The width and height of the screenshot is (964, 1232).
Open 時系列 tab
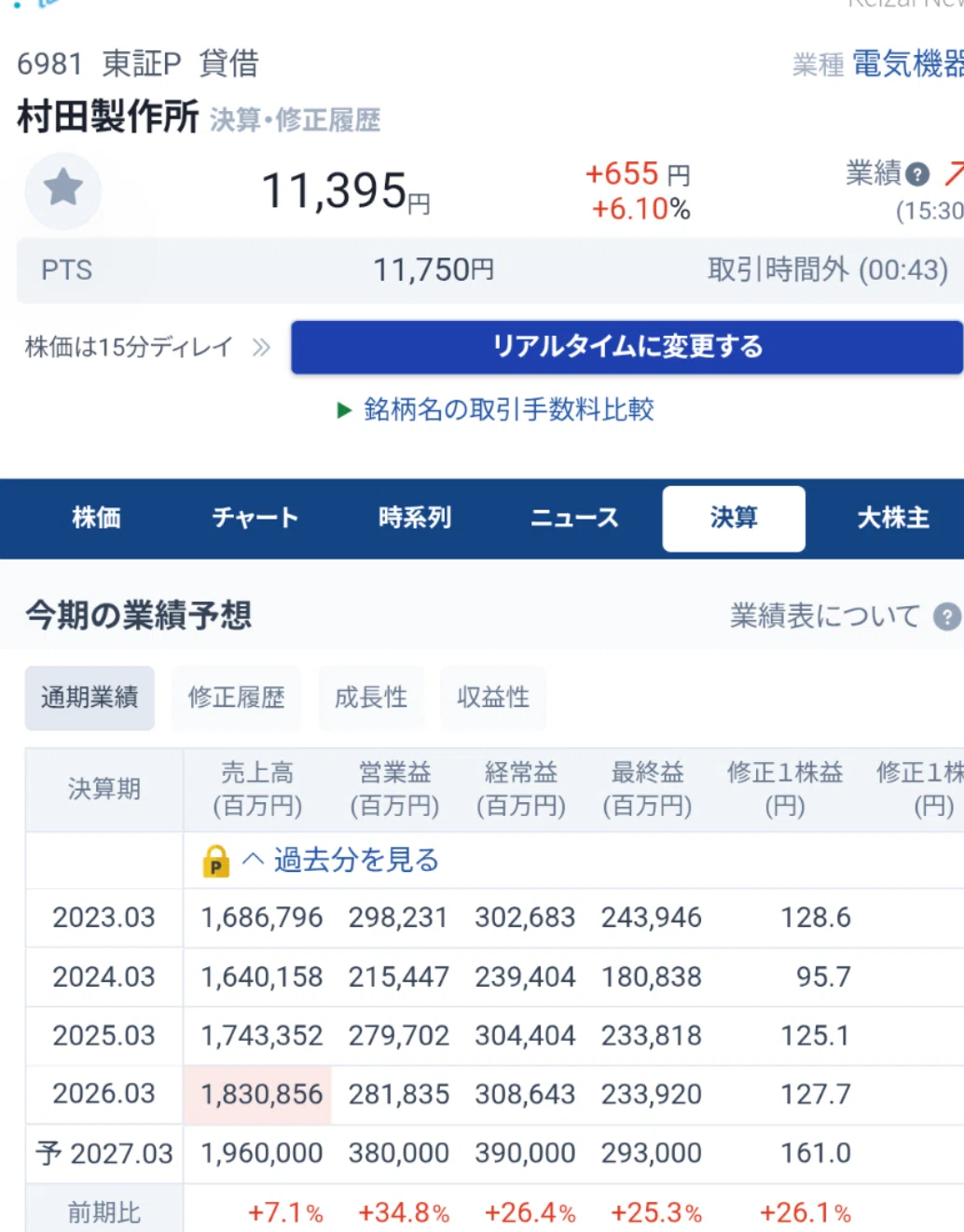tap(415, 518)
